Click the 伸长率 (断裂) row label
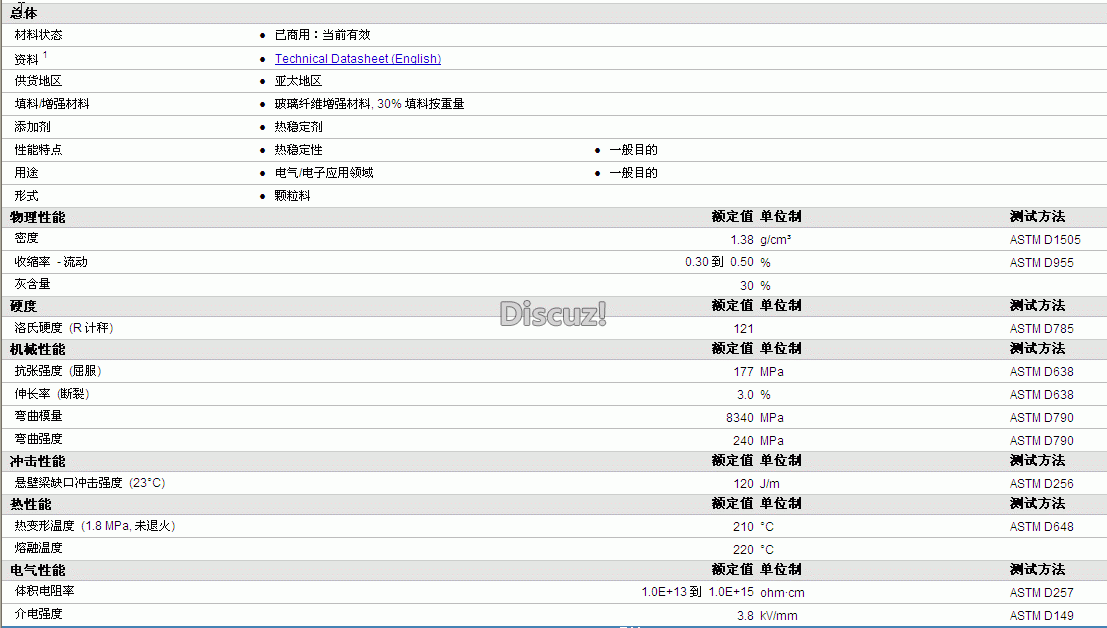1107x628 pixels. pyautogui.click(x=52, y=394)
